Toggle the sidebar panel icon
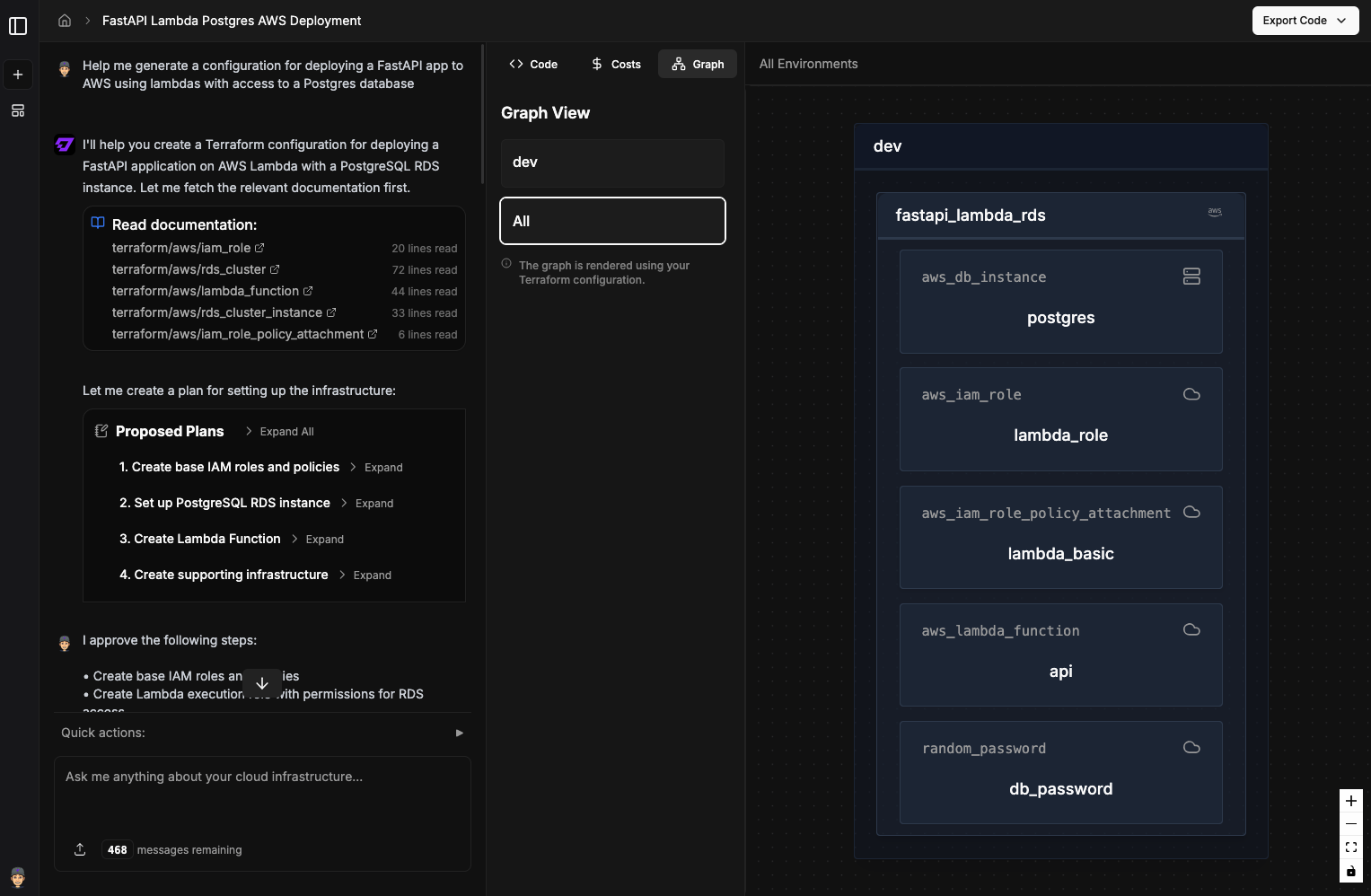Image resolution: width=1371 pixels, height=896 pixels. pyautogui.click(x=18, y=26)
